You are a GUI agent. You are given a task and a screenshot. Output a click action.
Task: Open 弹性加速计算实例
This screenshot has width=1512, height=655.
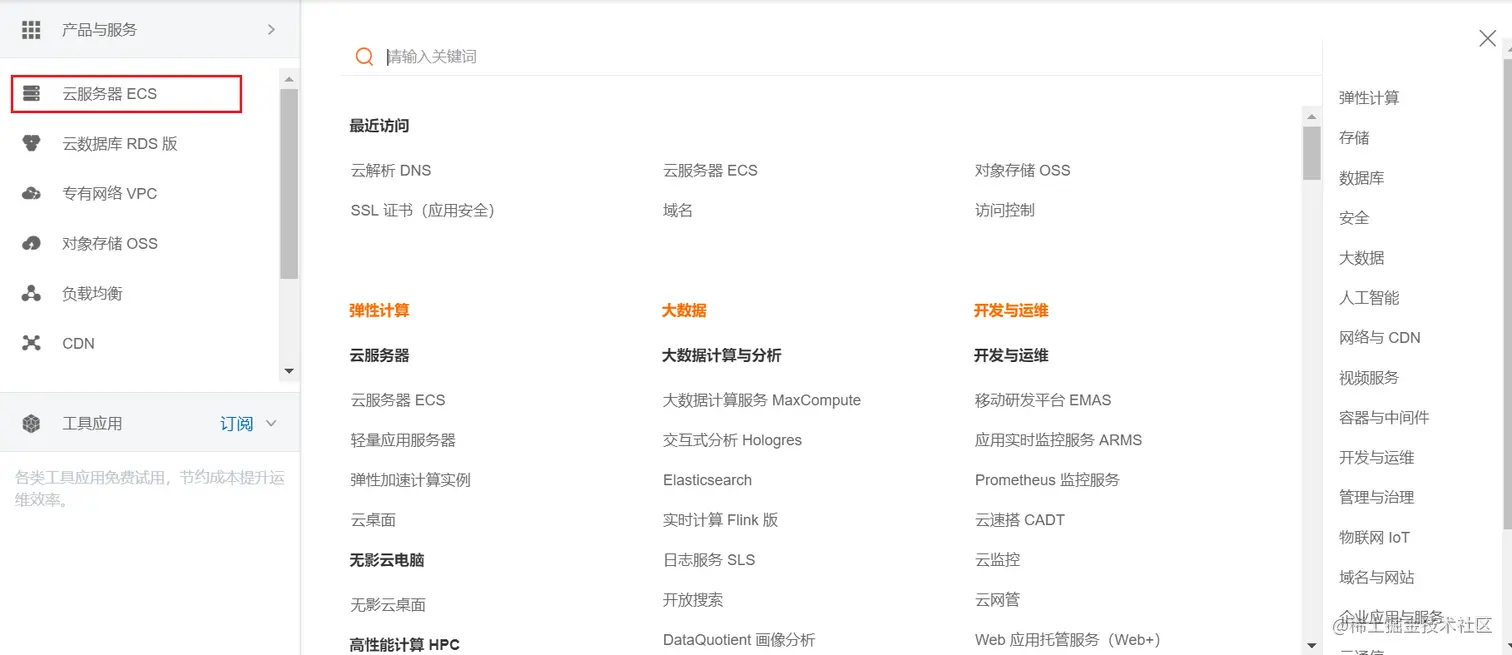[410, 481]
